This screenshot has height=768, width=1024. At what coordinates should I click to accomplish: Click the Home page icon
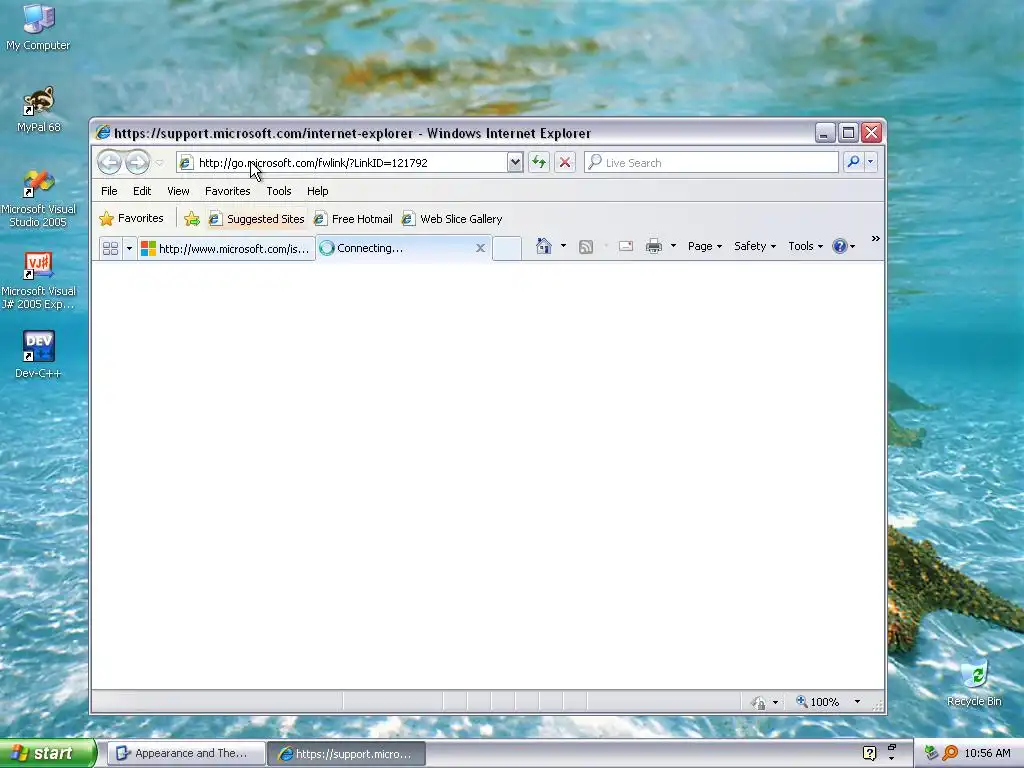(543, 246)
